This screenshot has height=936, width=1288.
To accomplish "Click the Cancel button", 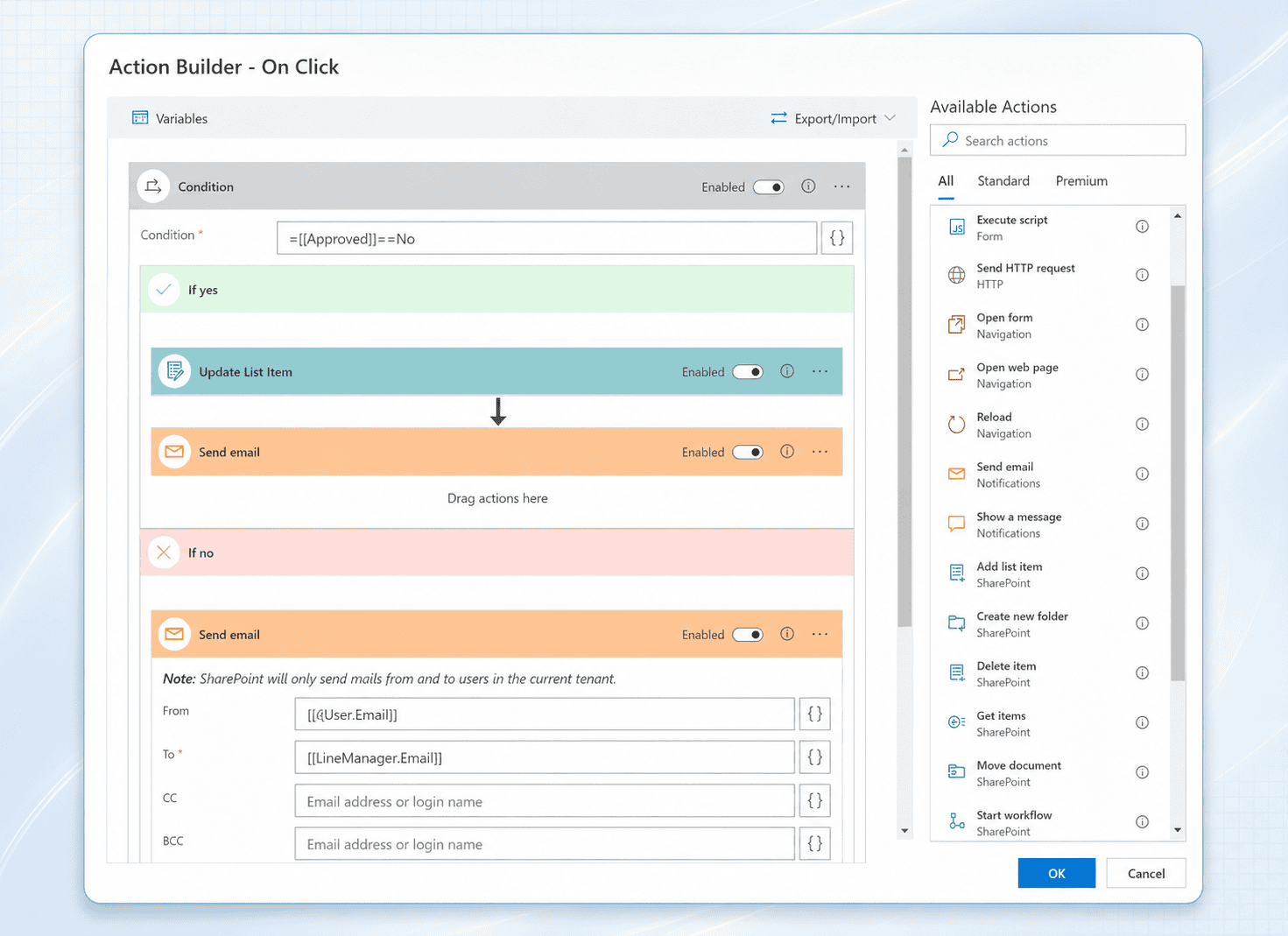I will coord(1146,873).
